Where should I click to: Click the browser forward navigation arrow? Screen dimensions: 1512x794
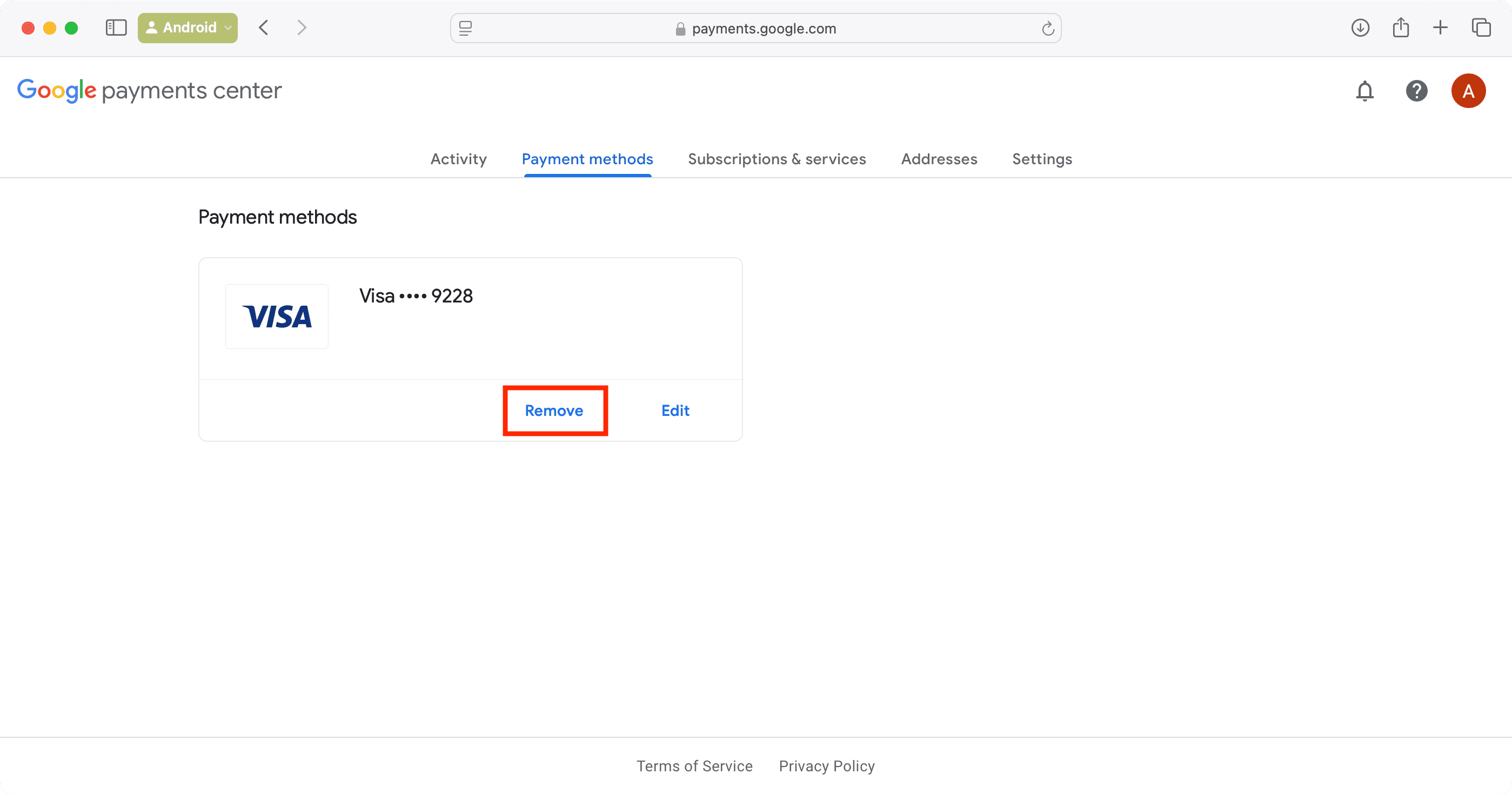[x=302, y=27]
